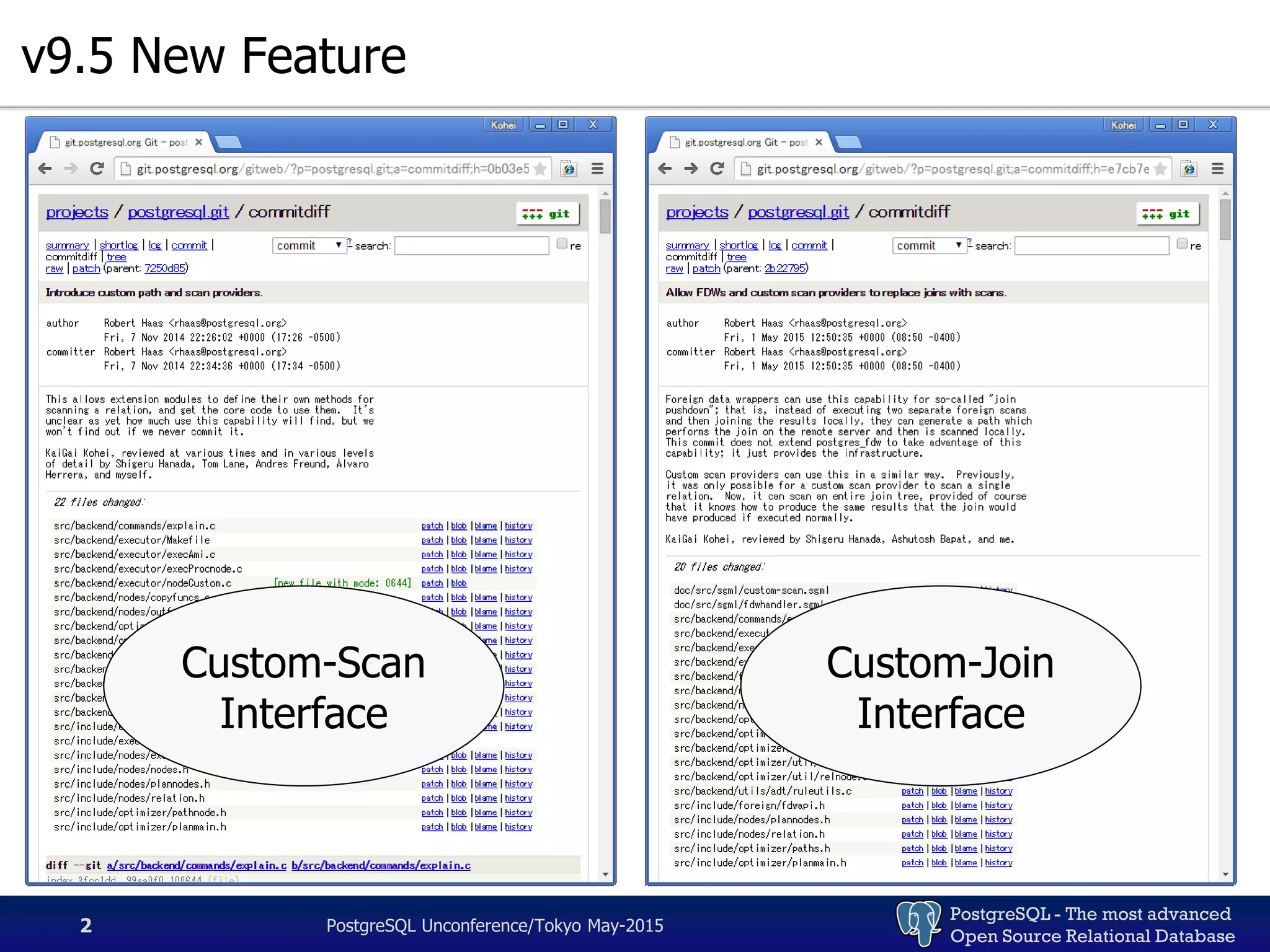1270x952 pixels.
Task: Click reload icon in left browser
Action: 97,169
